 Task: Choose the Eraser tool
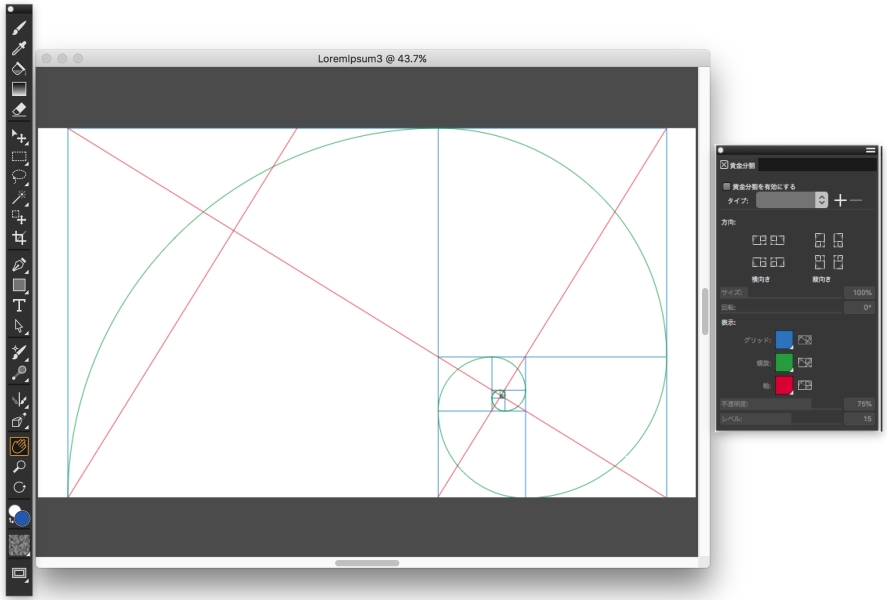(19, 110)
